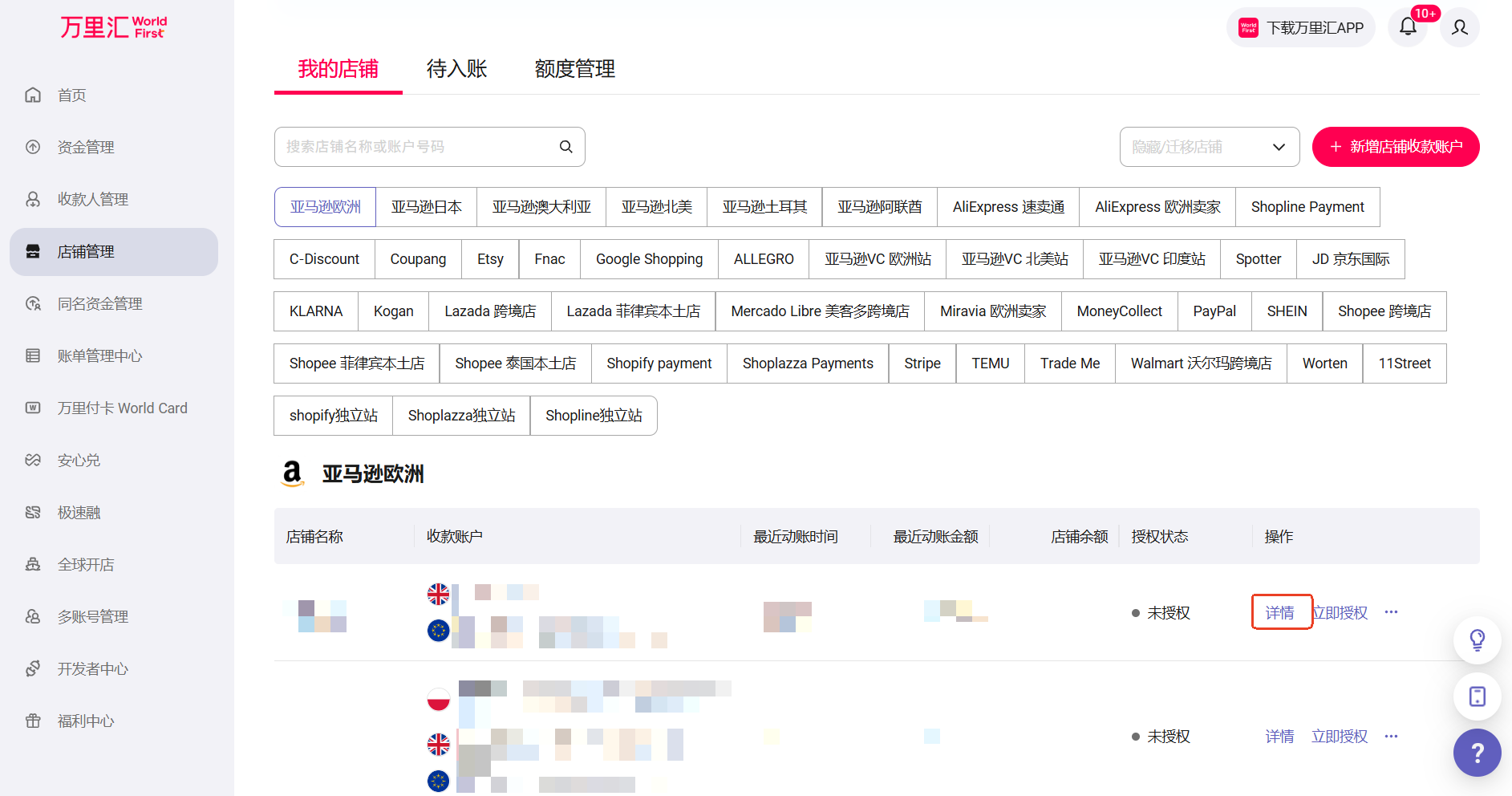Open the user profile icon
Viewport: 1512px width, 796px height.
click(1460, 27)
